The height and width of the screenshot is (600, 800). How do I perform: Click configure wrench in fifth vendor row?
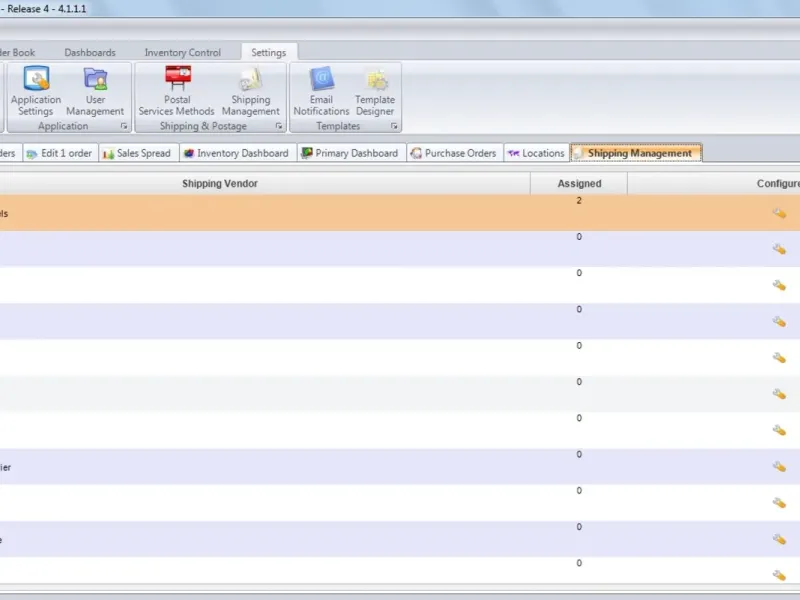pos(779,358)
